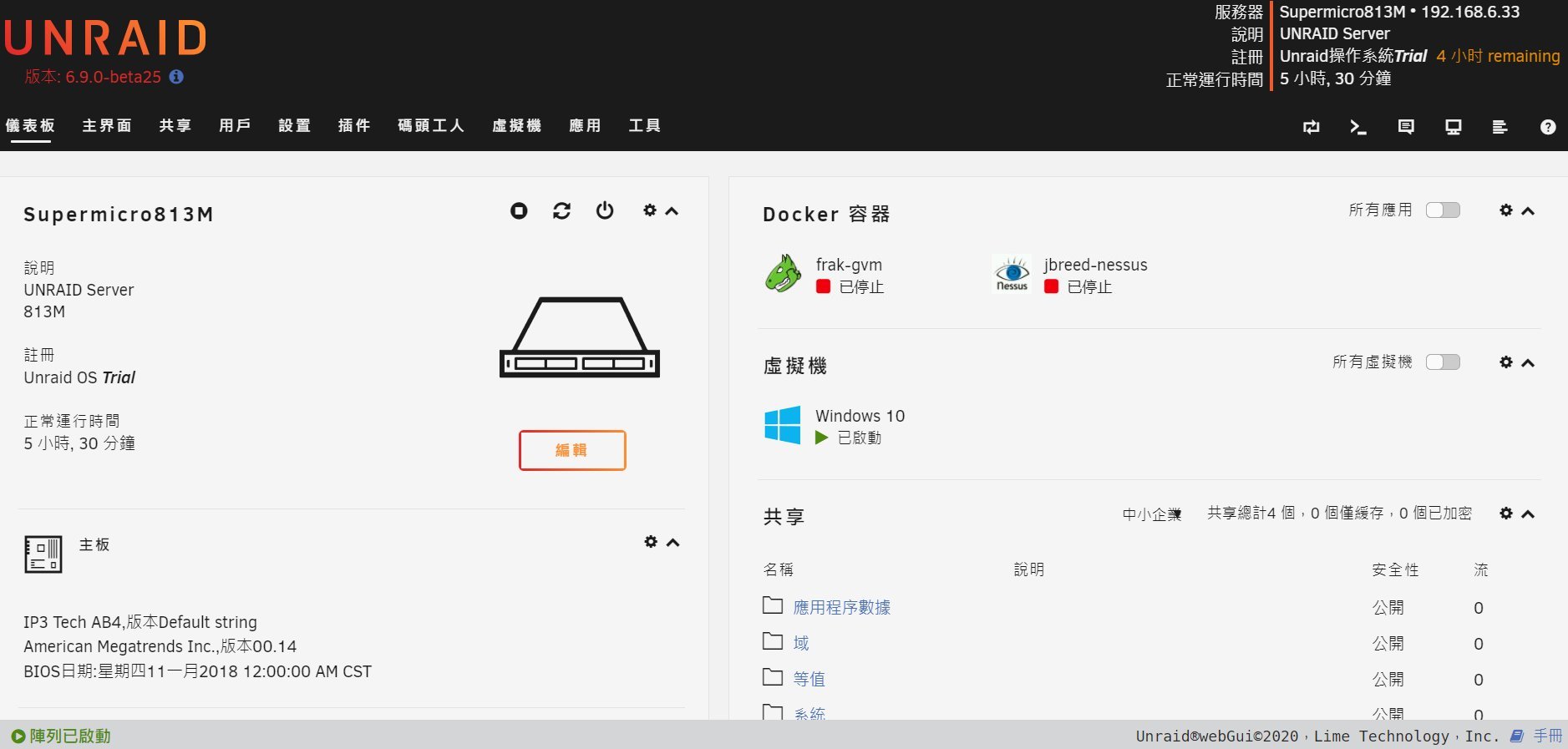Switch to the 碼頭工人 Docker tab
1568x749 pixels.
[431, 125]
